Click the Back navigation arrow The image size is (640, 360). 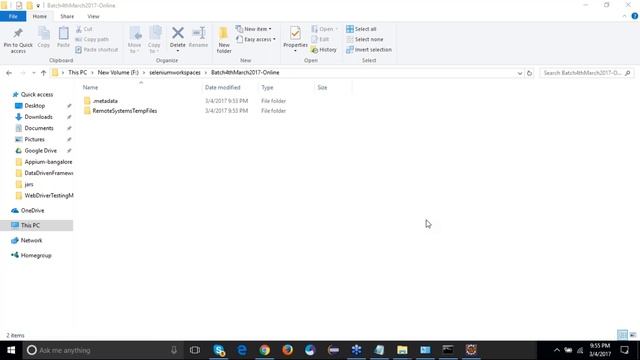[9, 73]
